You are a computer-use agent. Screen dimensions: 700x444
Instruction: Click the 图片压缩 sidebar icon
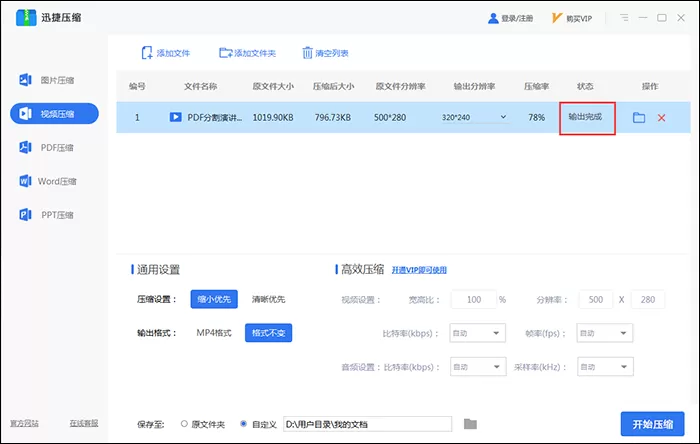pos(25,80)
